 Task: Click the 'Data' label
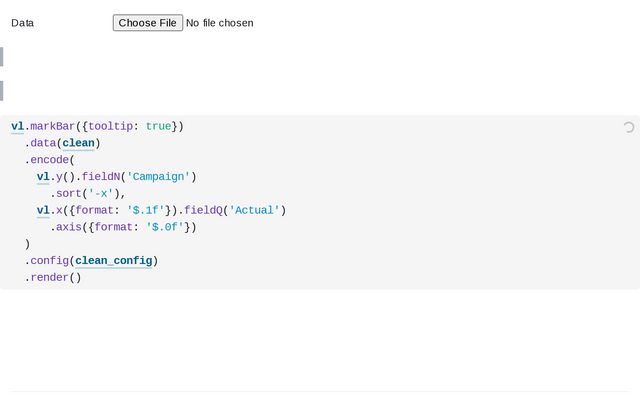[x=22, y=22]
